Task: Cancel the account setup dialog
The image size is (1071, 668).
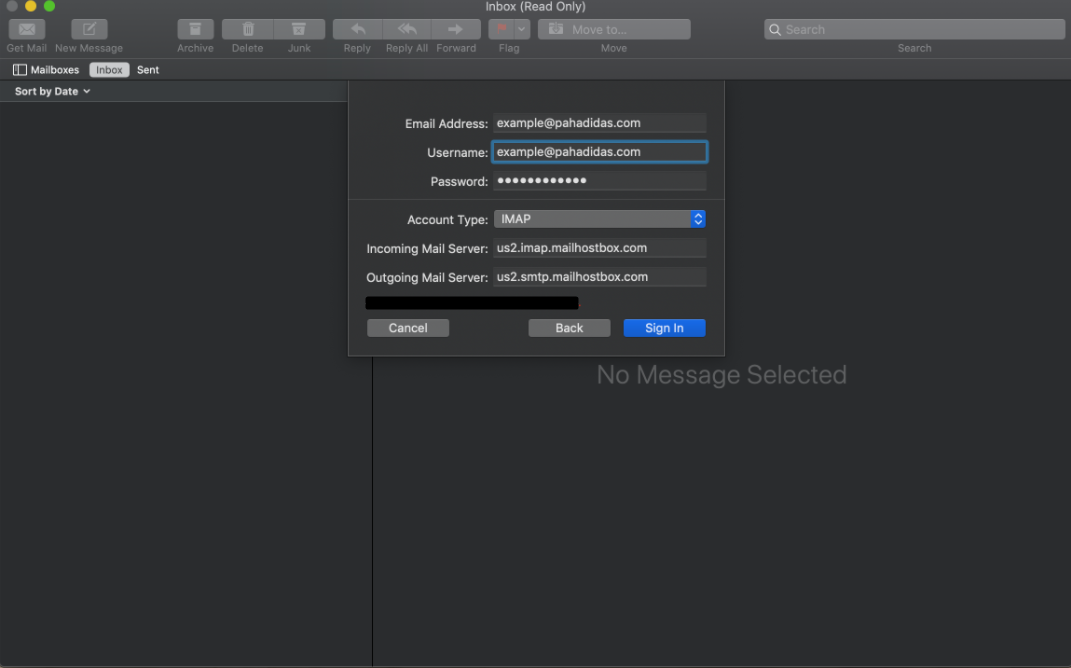Action: (x=407, y=327)
